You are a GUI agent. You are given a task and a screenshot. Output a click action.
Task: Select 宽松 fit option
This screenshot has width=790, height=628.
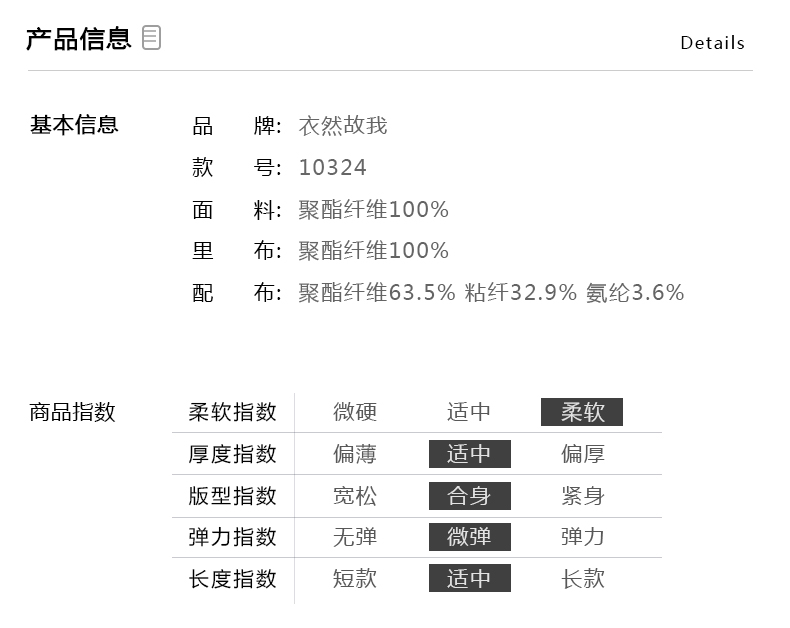click(355, 496)
